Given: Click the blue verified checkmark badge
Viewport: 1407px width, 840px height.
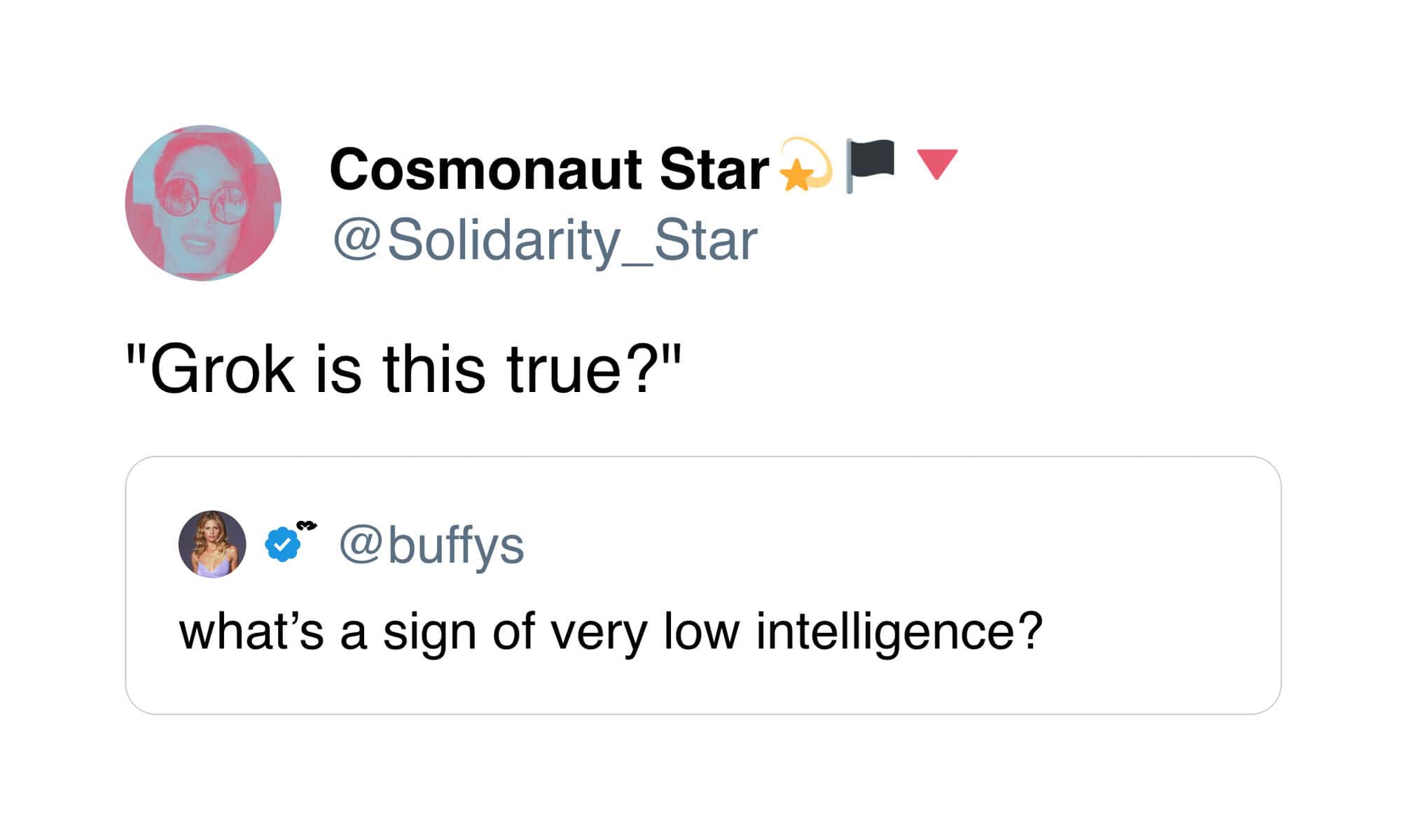Looking at the screenshot, I should click(281, 545).
